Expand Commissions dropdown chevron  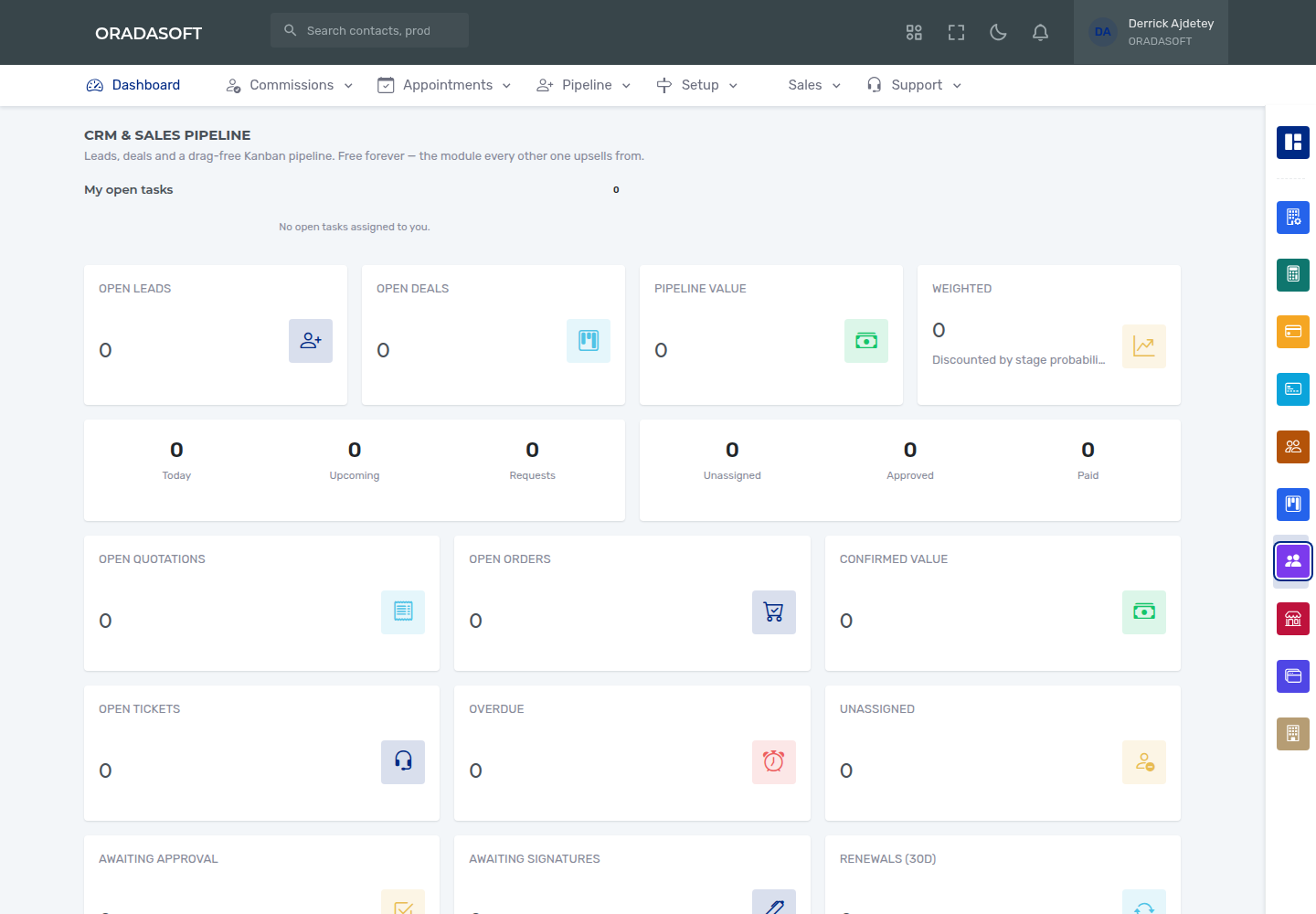tap(348, 86)
